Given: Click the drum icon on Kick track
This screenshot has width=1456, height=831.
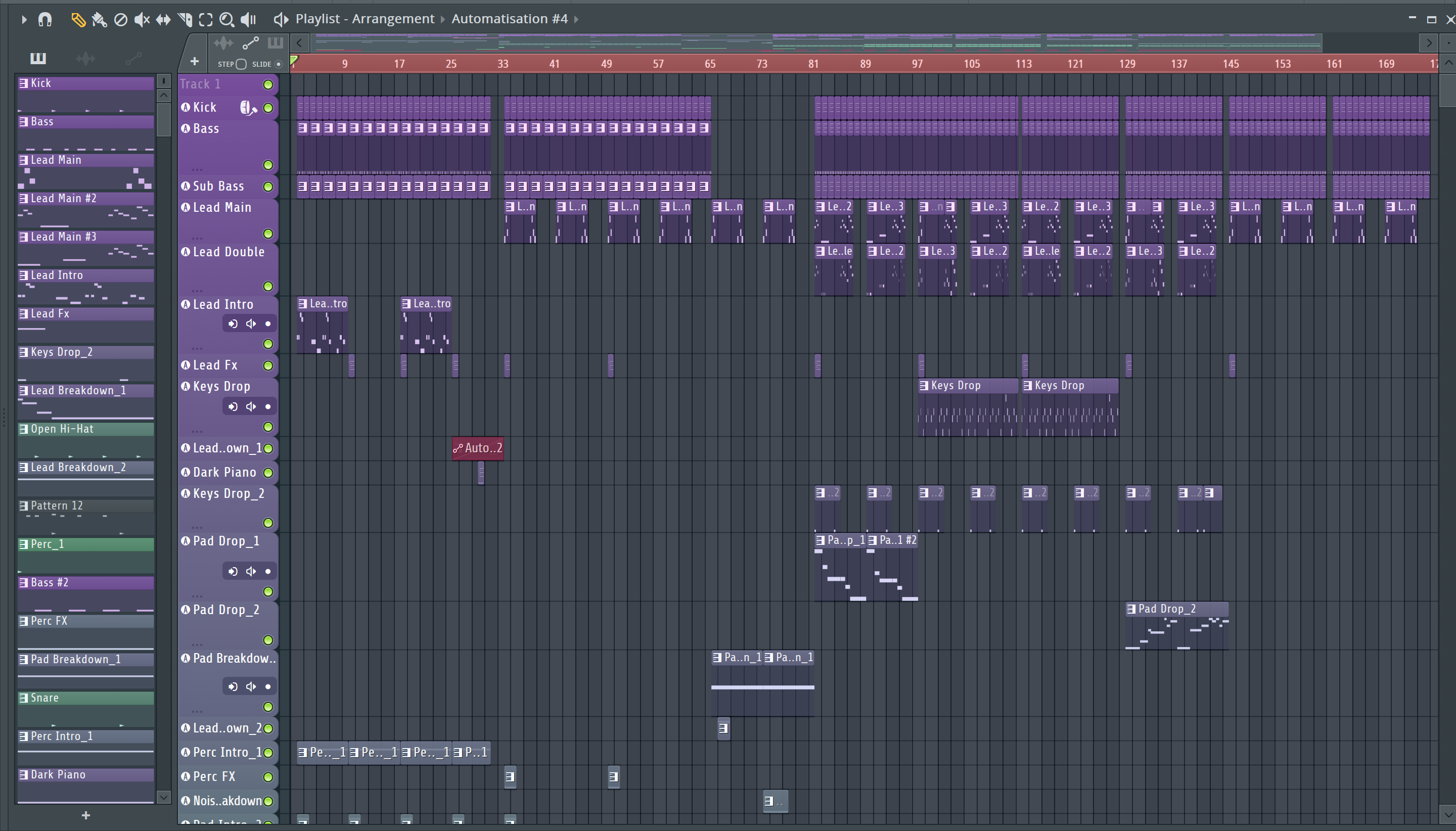Looking at the screenshot, I should click(248, 107).
